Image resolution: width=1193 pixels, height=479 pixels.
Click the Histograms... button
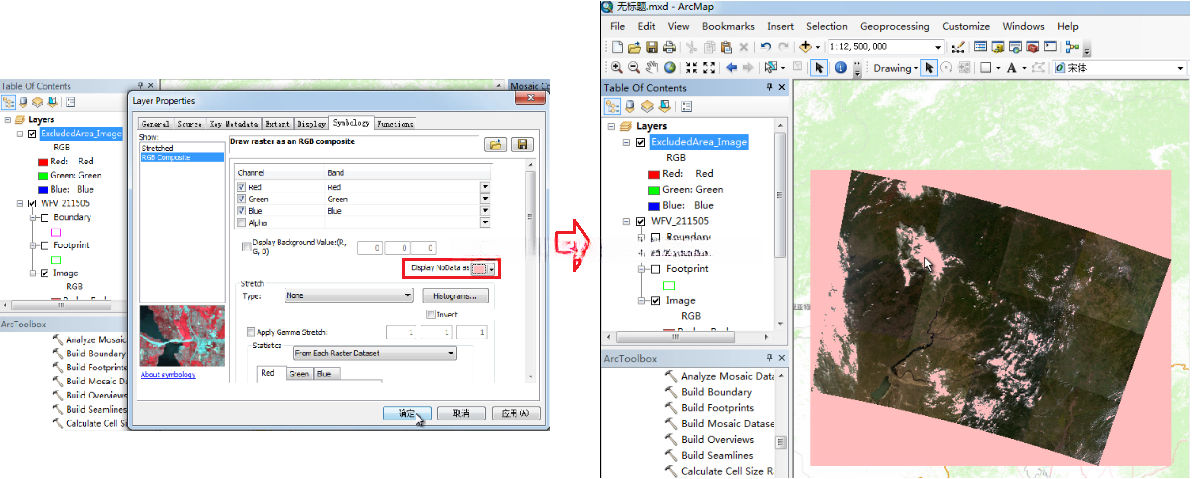click(456, 296)
